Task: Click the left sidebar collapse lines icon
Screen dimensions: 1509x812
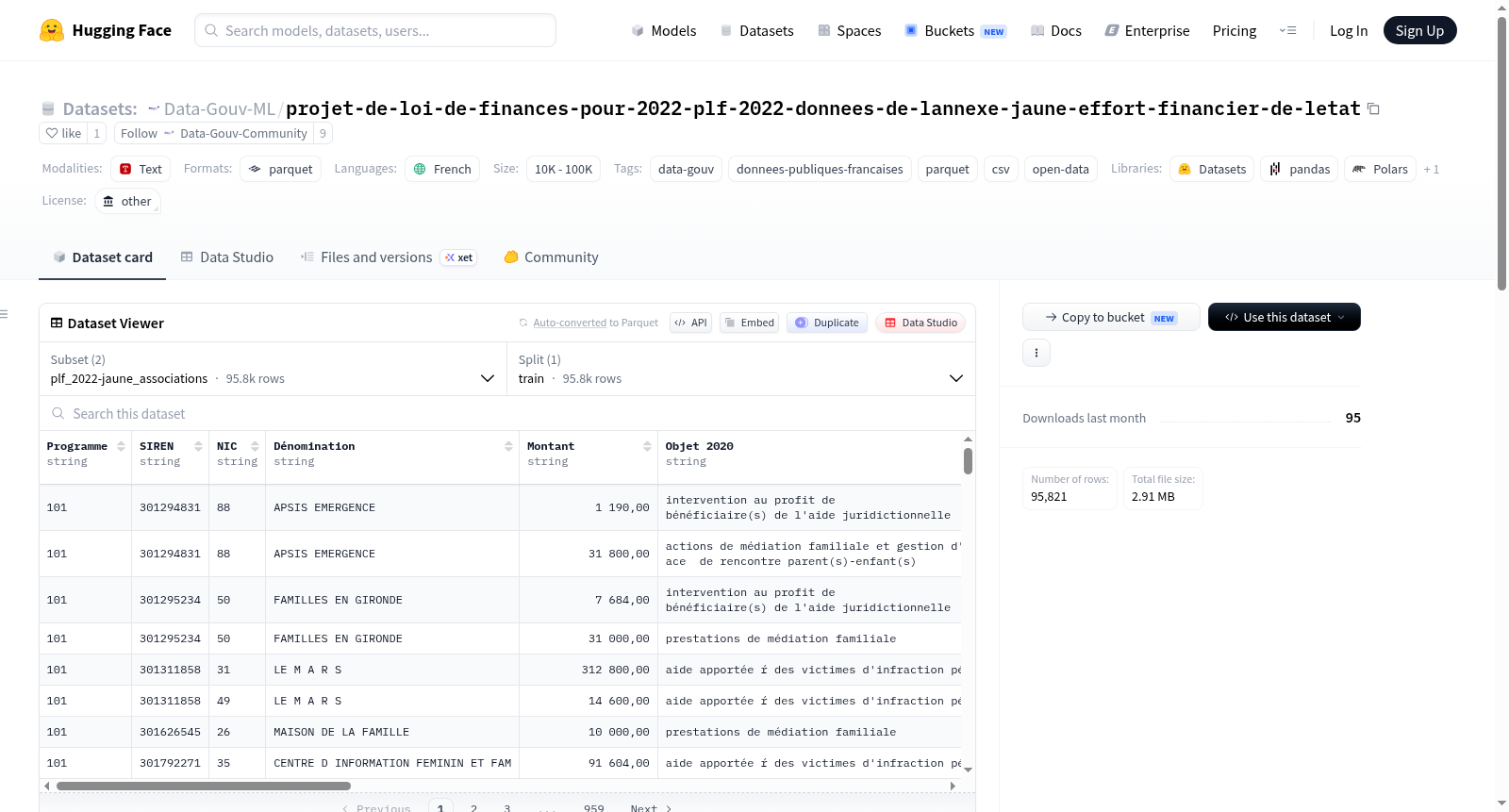Action: click(x=4, y=314)
